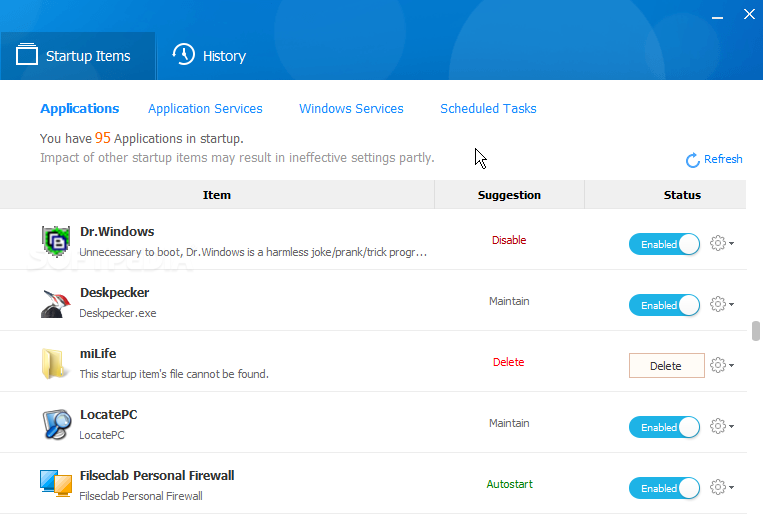The height and width of the screenshot is (516, 763).
Task: Click the Filseclab Personal Firewall monitors icon
Action: tap(56, 483)
